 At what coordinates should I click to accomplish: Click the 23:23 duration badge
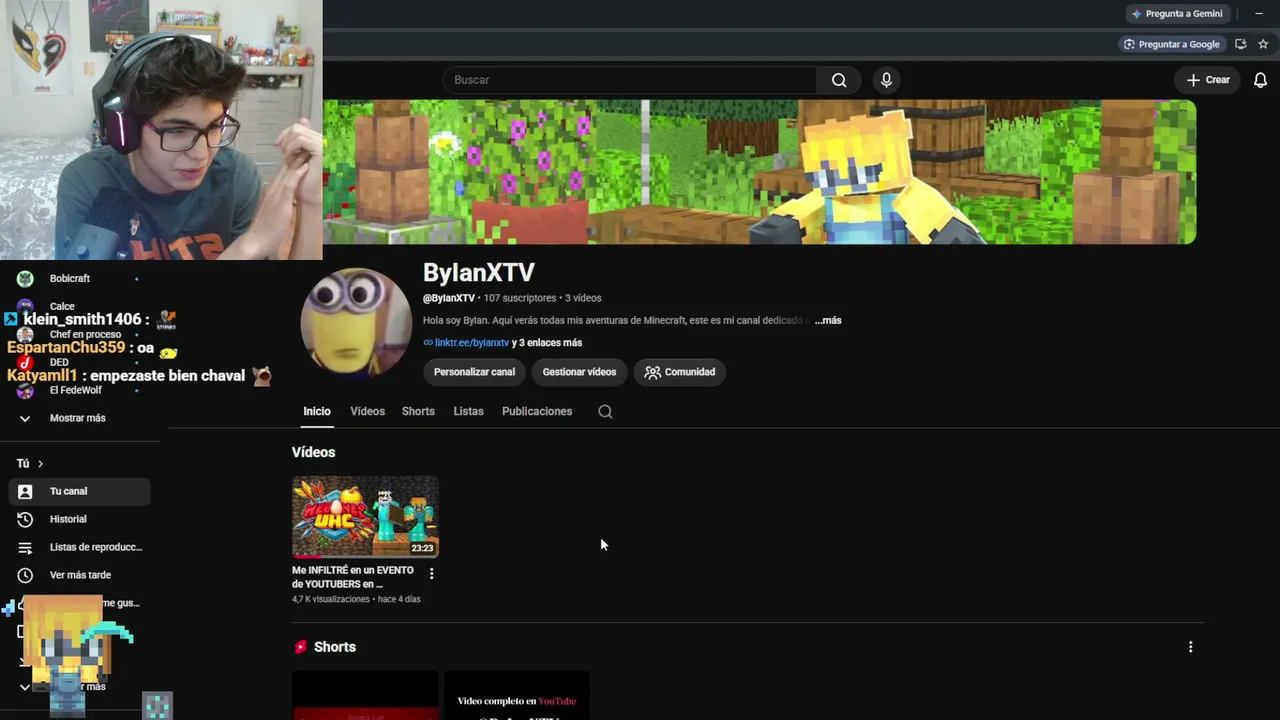click(422, 548)
